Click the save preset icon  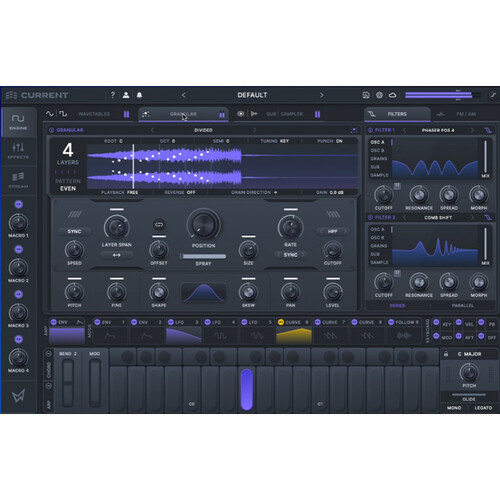click(x=366, y=95)
